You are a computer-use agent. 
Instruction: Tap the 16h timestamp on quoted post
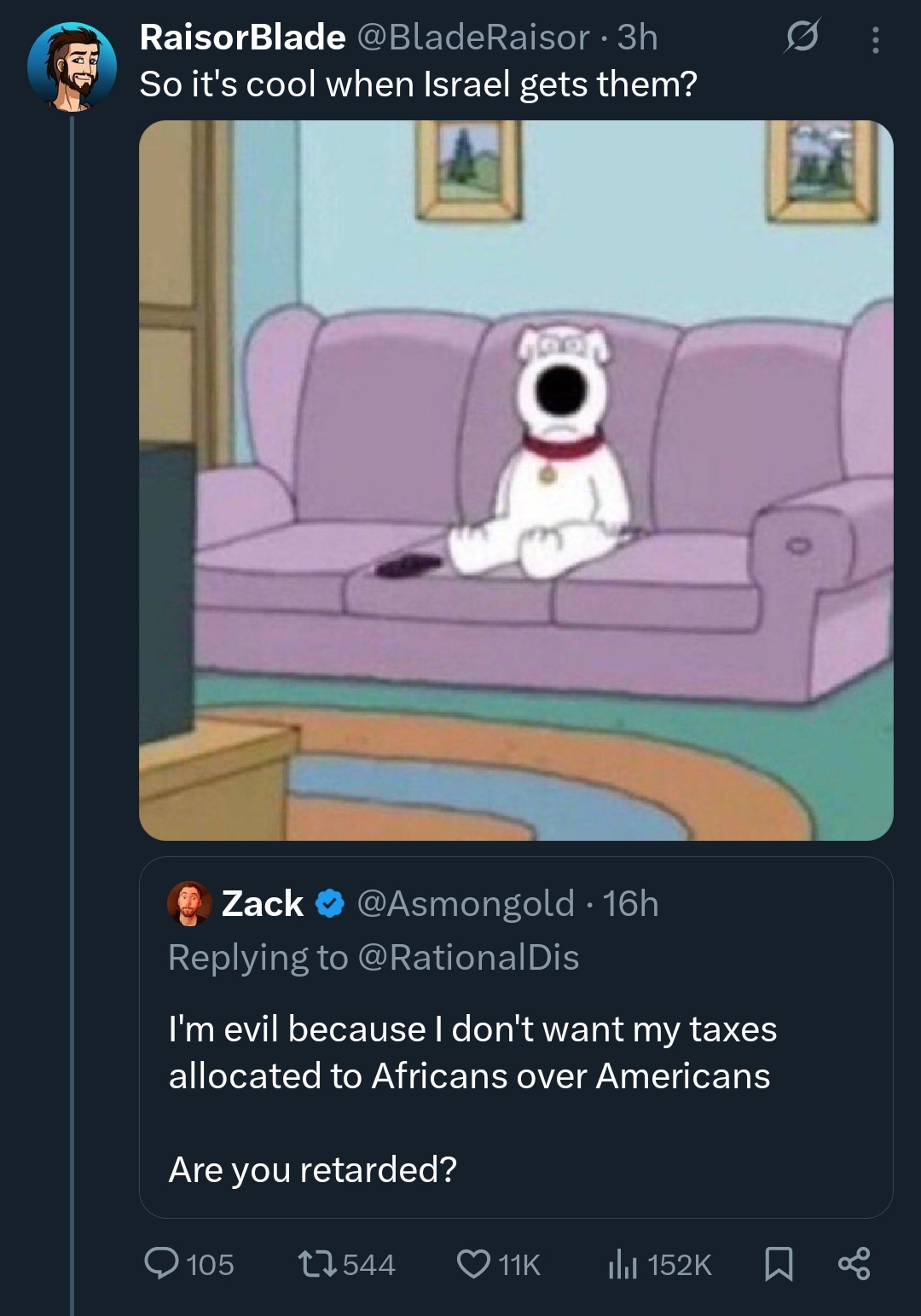point(631,904)
